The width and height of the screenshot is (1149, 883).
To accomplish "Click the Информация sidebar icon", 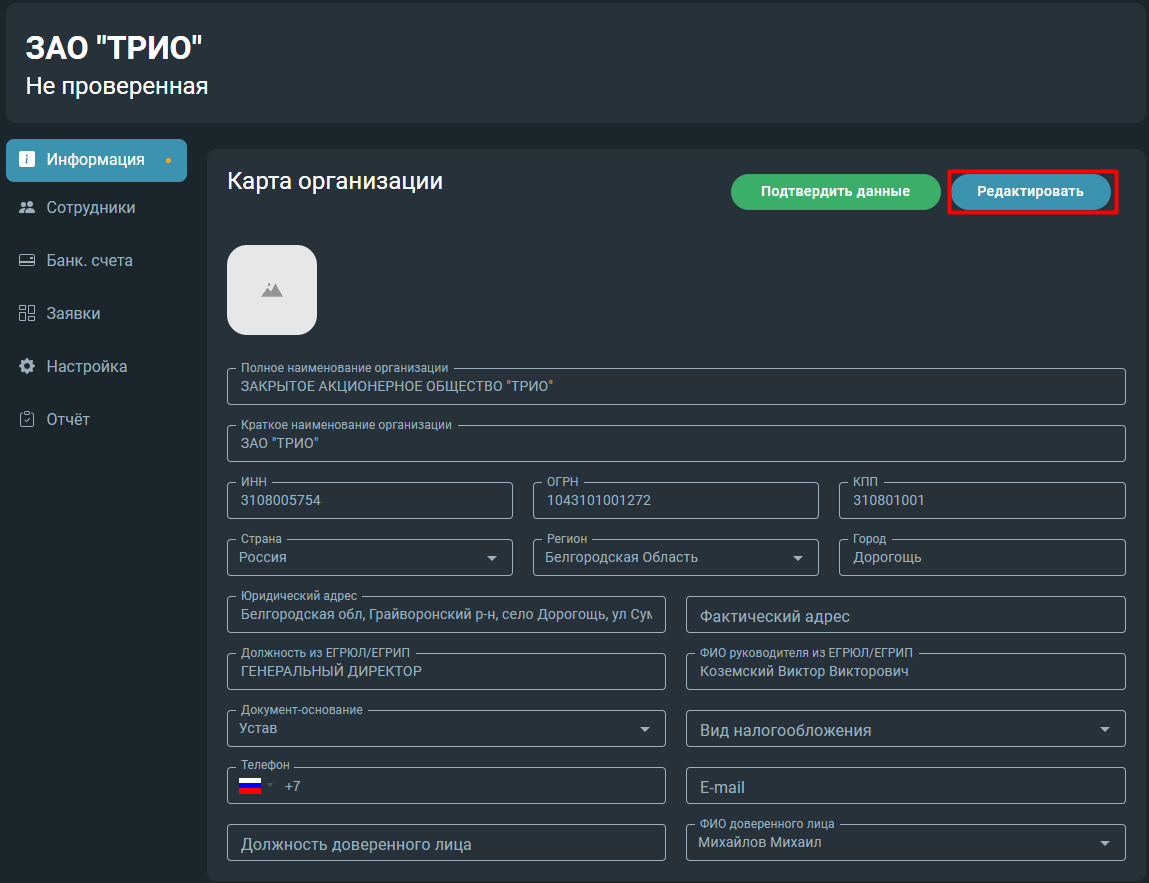I will 27,159.
